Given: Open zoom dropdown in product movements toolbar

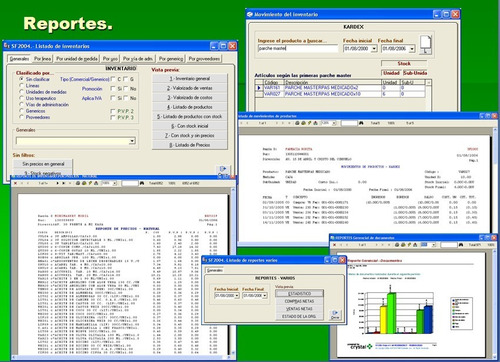Looking at the screenshot, I should pos(334,123).
